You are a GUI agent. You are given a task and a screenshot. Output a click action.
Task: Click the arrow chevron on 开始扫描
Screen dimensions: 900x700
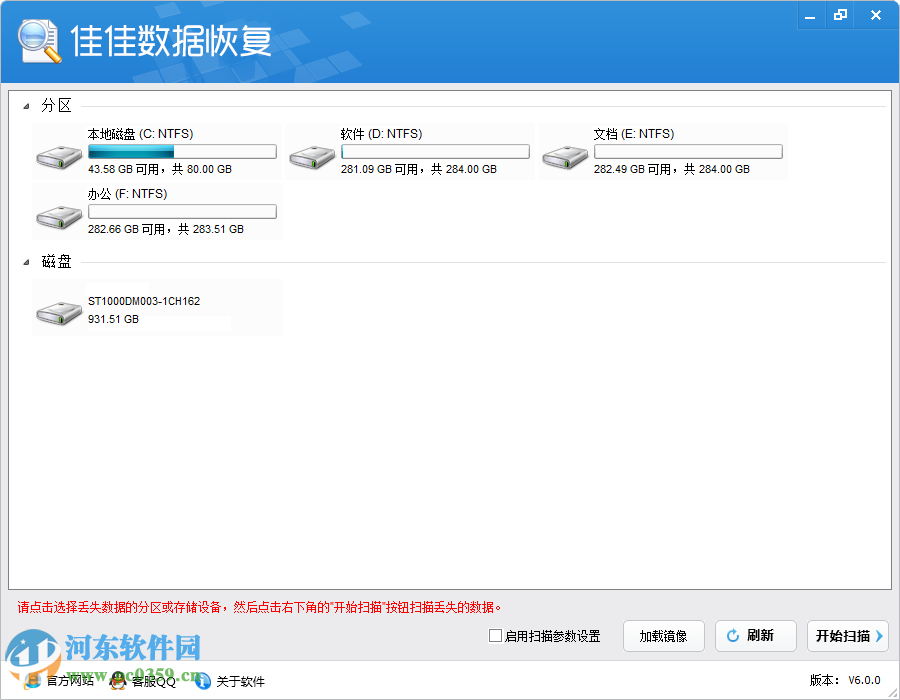879,636
